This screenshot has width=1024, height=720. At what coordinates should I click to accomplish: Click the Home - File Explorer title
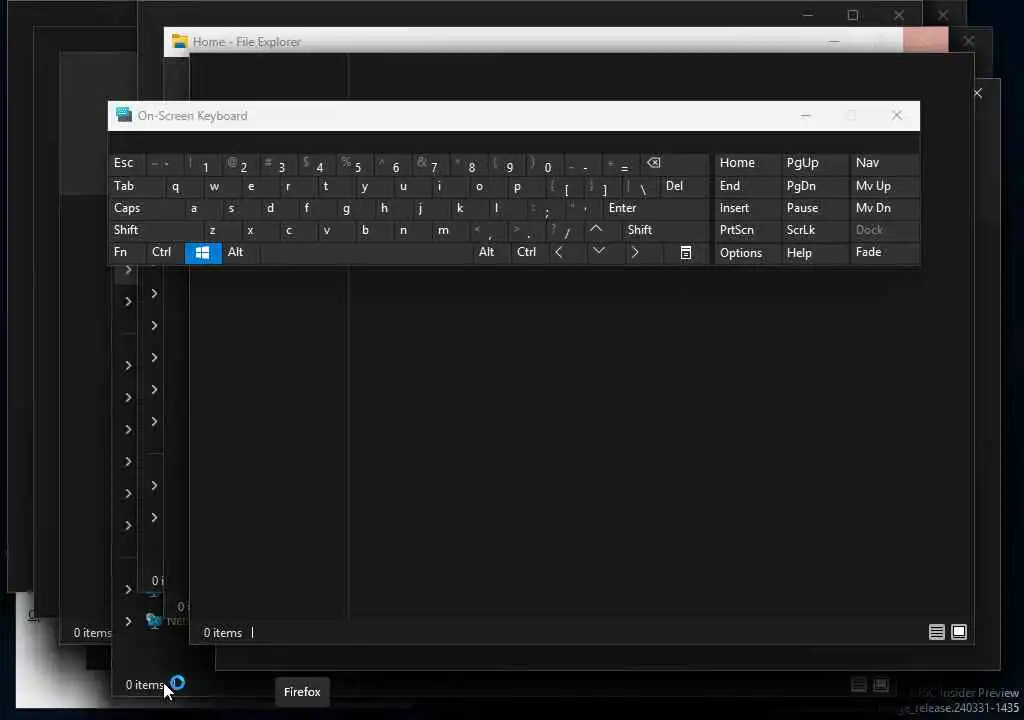(247, 42)
